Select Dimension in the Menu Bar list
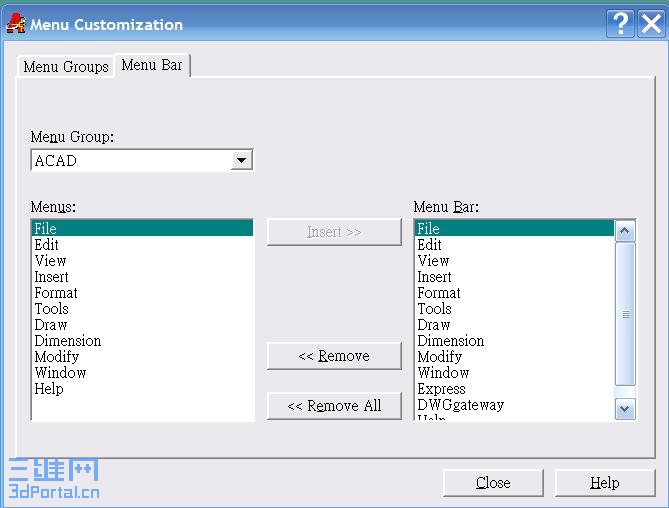Screen dimensions: 669x508 (x=515, y=340)
